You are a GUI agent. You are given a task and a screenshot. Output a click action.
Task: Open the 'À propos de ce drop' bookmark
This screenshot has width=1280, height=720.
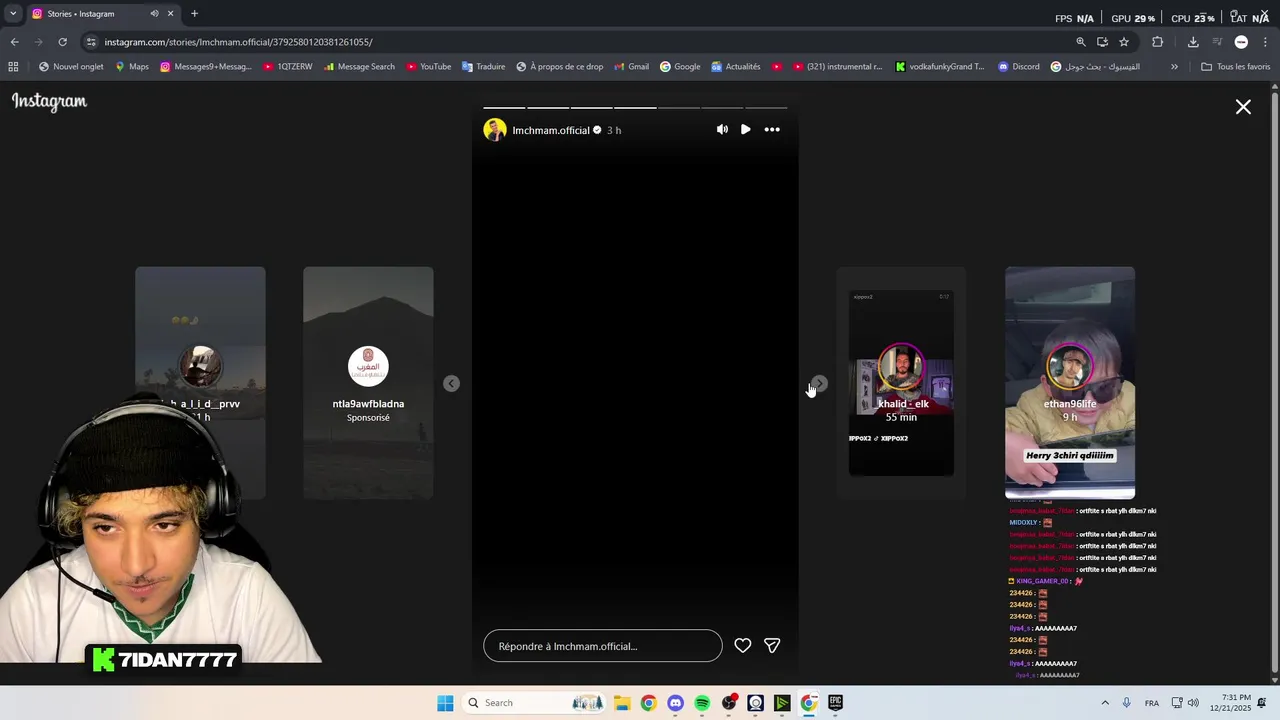560,67
